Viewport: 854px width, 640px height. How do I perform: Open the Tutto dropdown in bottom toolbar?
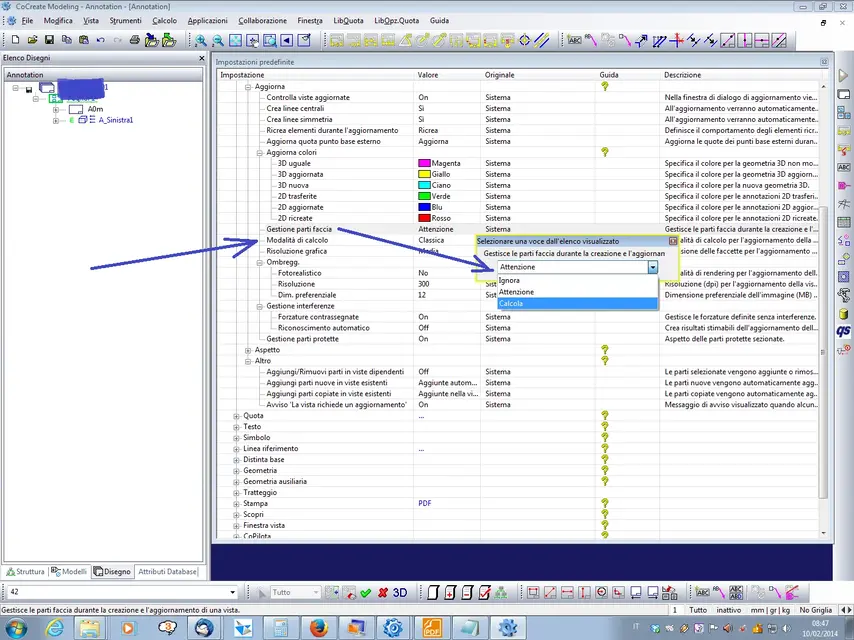pyautogui.click(x=315, y=592)
